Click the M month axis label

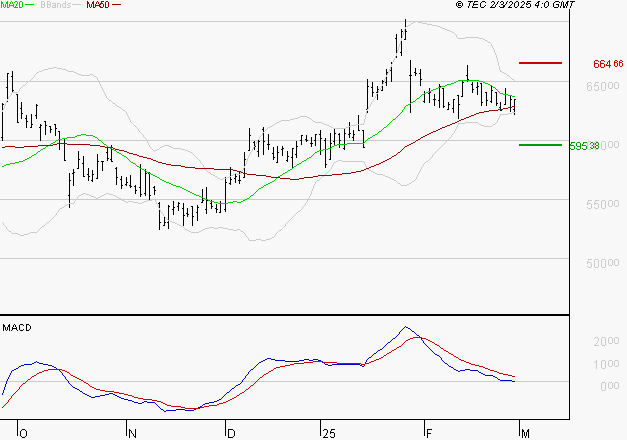click(x=525, y=434)
